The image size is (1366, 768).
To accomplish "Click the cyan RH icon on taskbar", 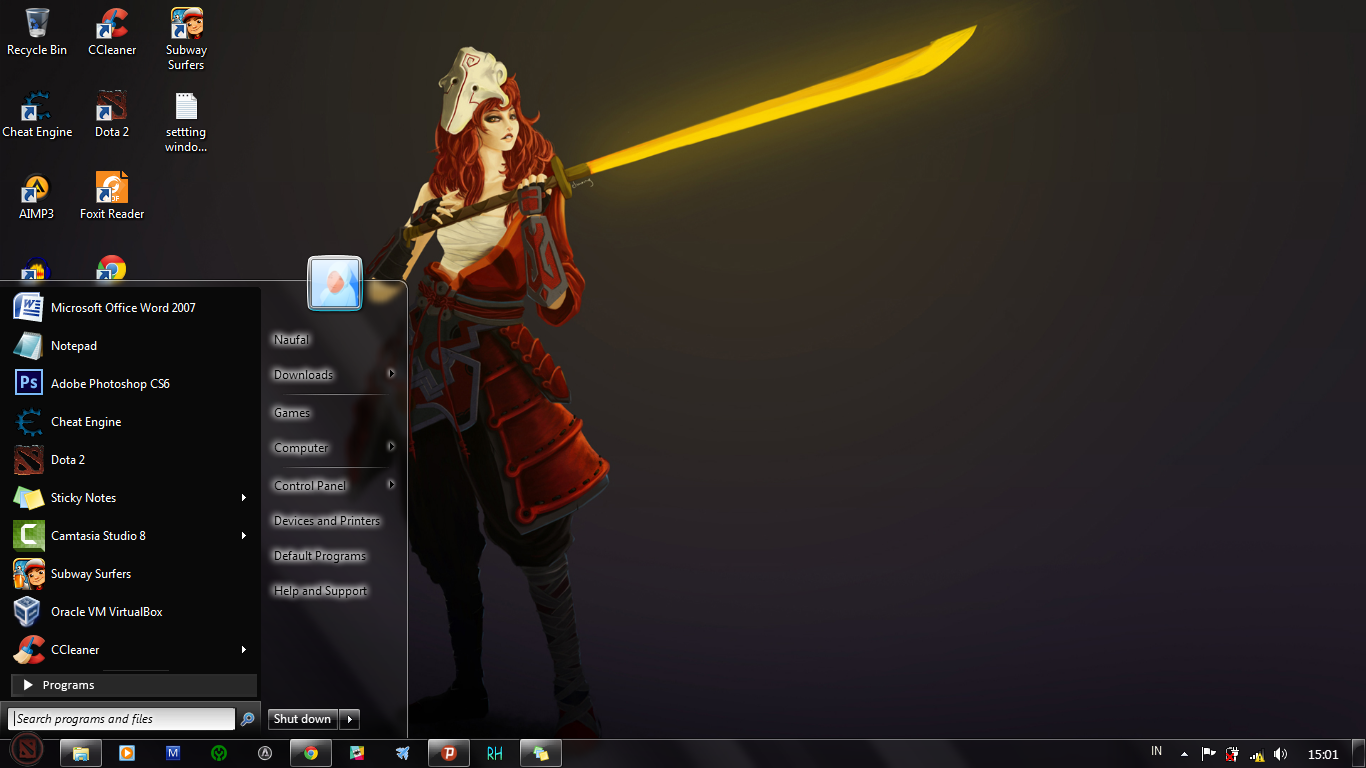I will (x=495, y=753).
